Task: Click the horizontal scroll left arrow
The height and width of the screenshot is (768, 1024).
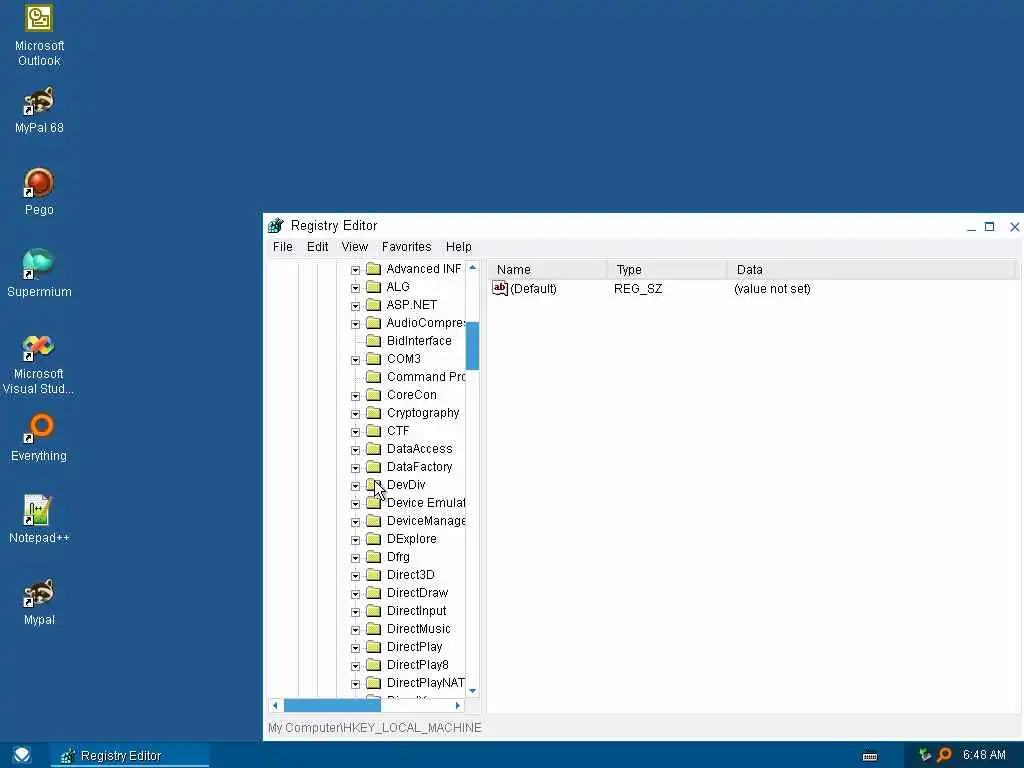Action: click(275, 705)
